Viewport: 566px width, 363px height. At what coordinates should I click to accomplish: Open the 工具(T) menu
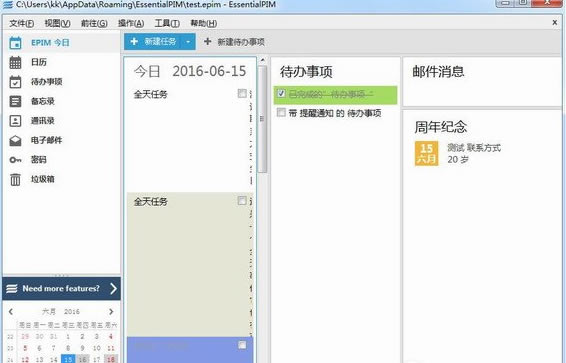(x=167, y=23)
